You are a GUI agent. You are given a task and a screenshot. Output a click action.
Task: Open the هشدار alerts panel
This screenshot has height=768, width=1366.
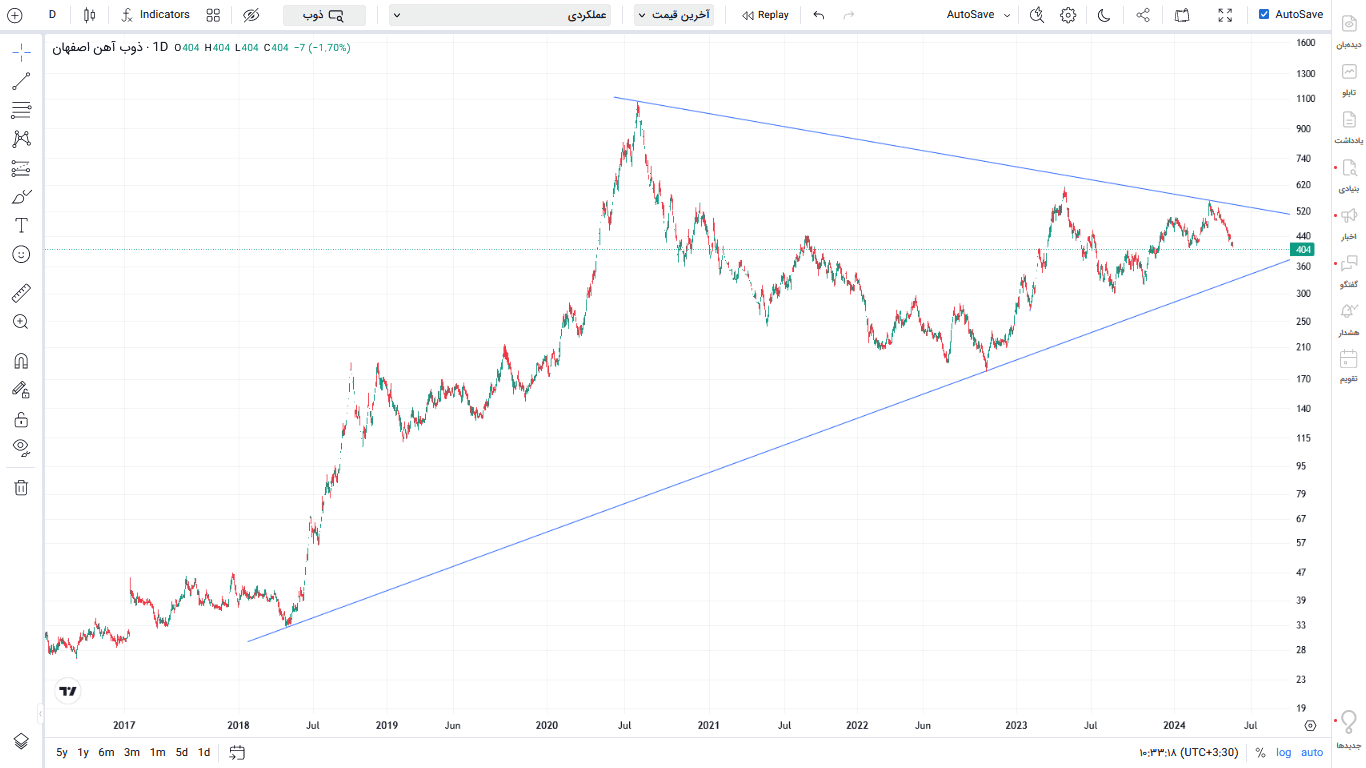pyautogui.click(x=1349, y=318)
